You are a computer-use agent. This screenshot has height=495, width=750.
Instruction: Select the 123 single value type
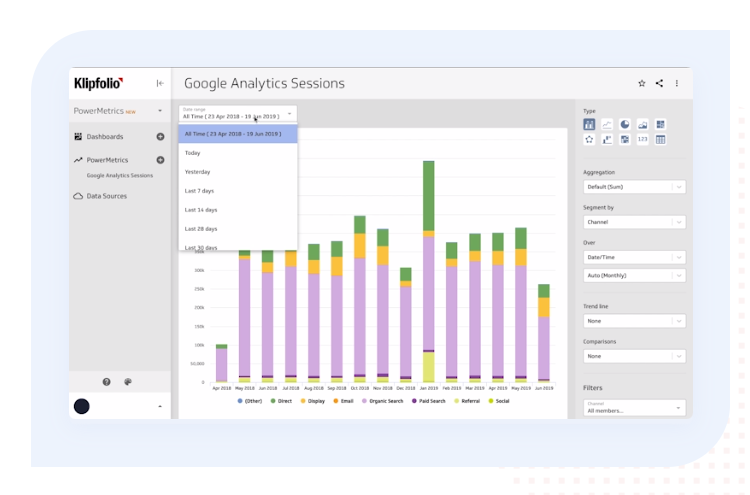coord(642,140)
